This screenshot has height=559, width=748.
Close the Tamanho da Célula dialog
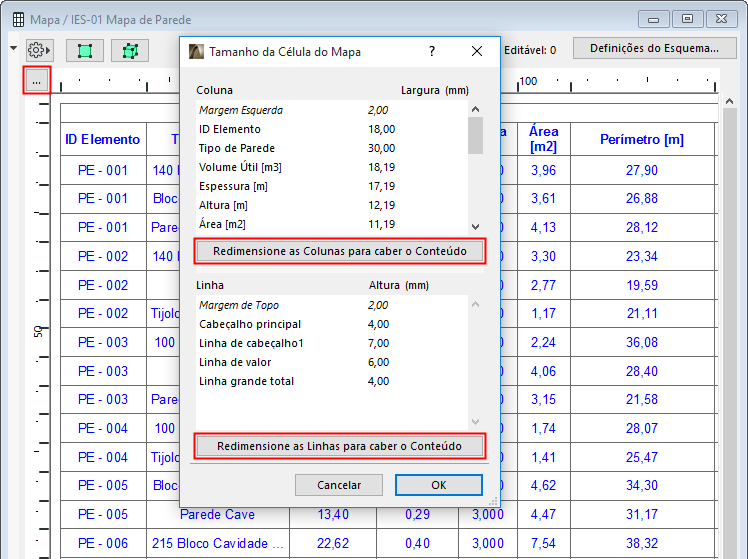(x=477, y=51)
